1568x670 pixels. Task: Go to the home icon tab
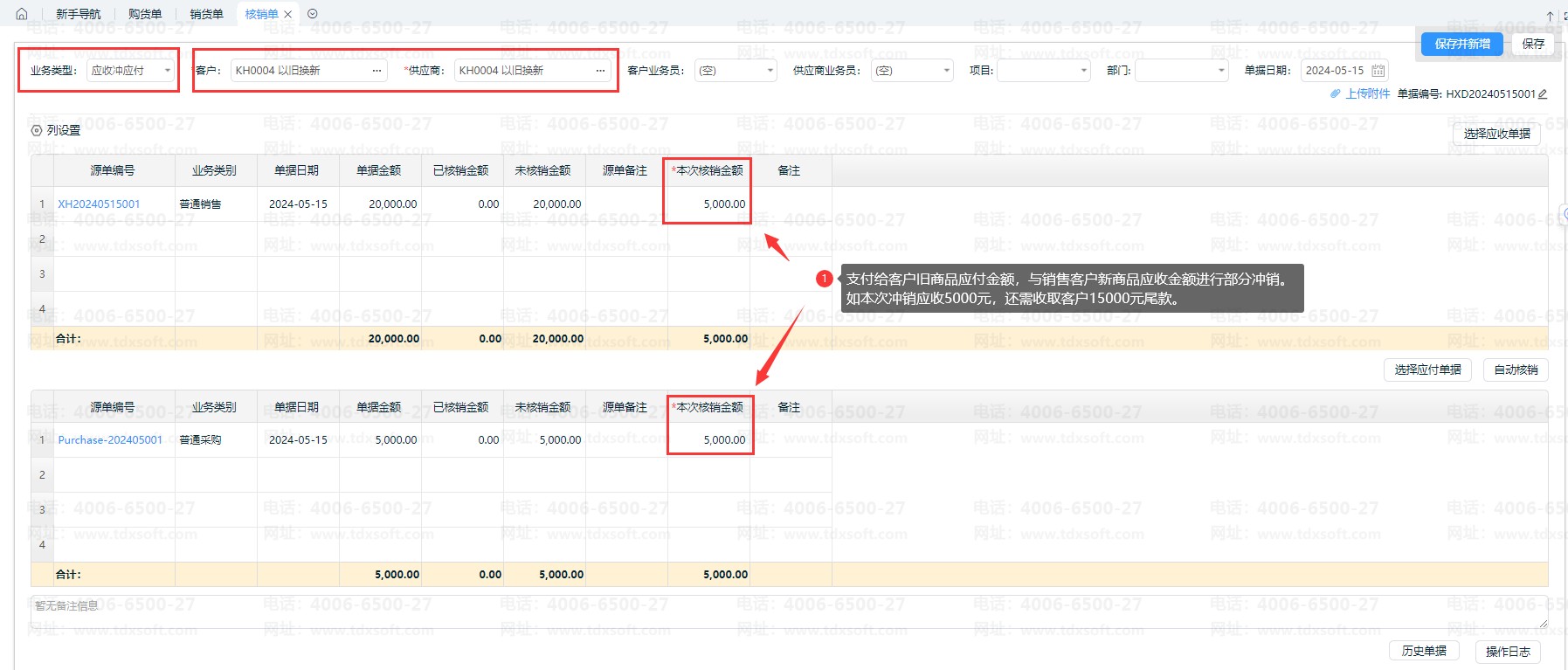tap(22, 14)
